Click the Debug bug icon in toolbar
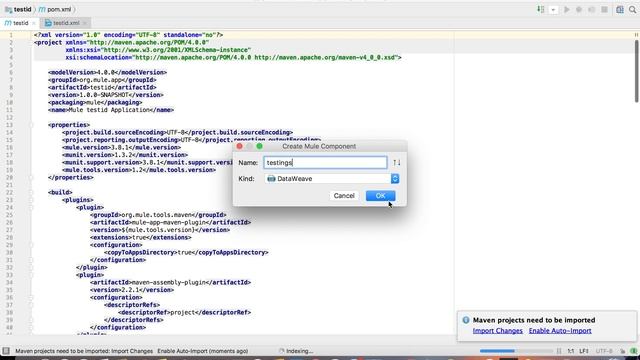This screenshot has width=640, height=360. (579, 9)
